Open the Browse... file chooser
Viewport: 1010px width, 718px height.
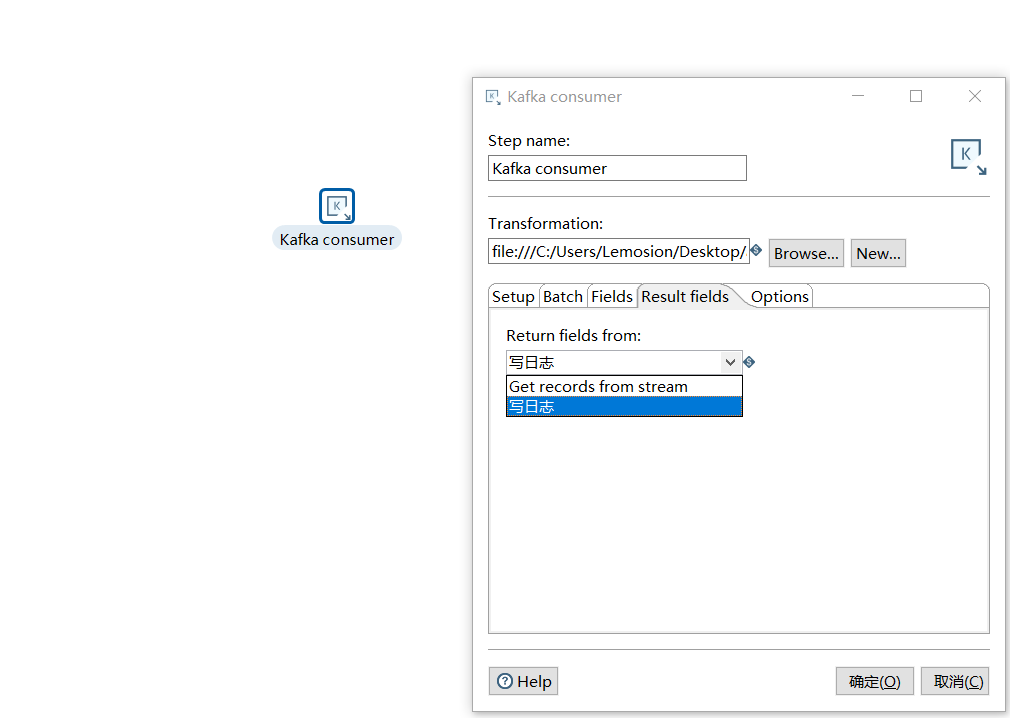coord(806,253)
